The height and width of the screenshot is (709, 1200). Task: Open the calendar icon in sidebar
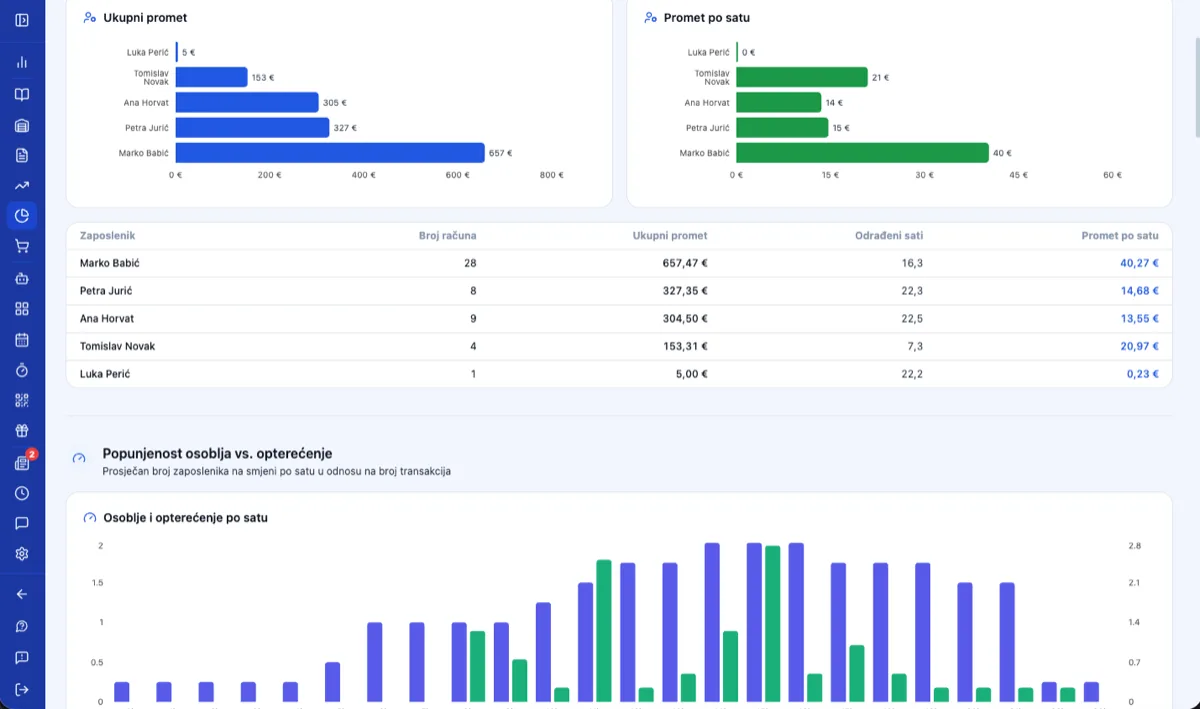click(x=22, y=339)
